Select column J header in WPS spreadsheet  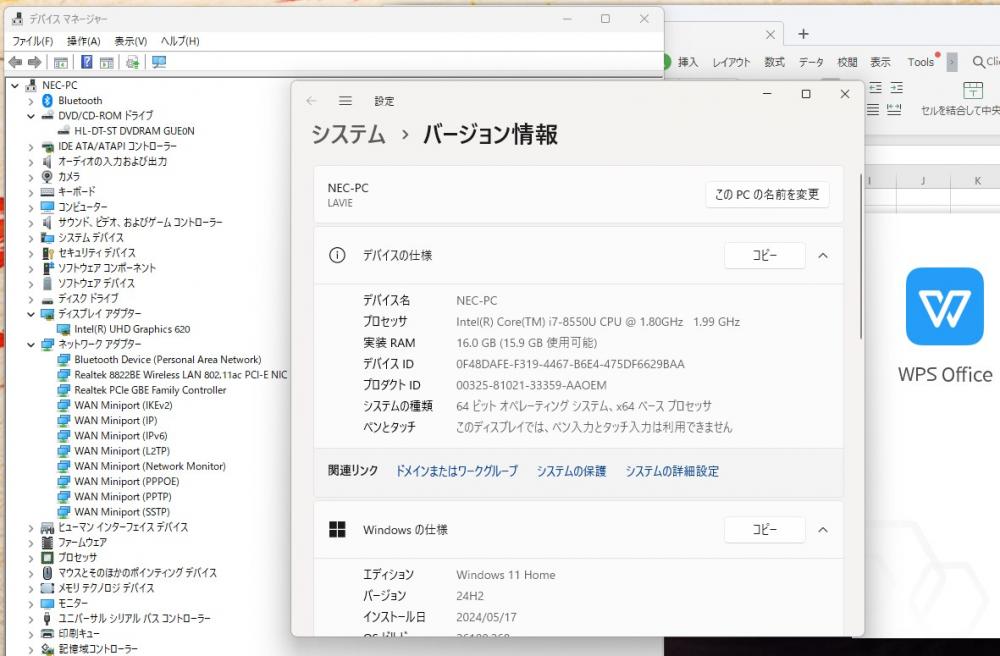click(x=923, y=181)
